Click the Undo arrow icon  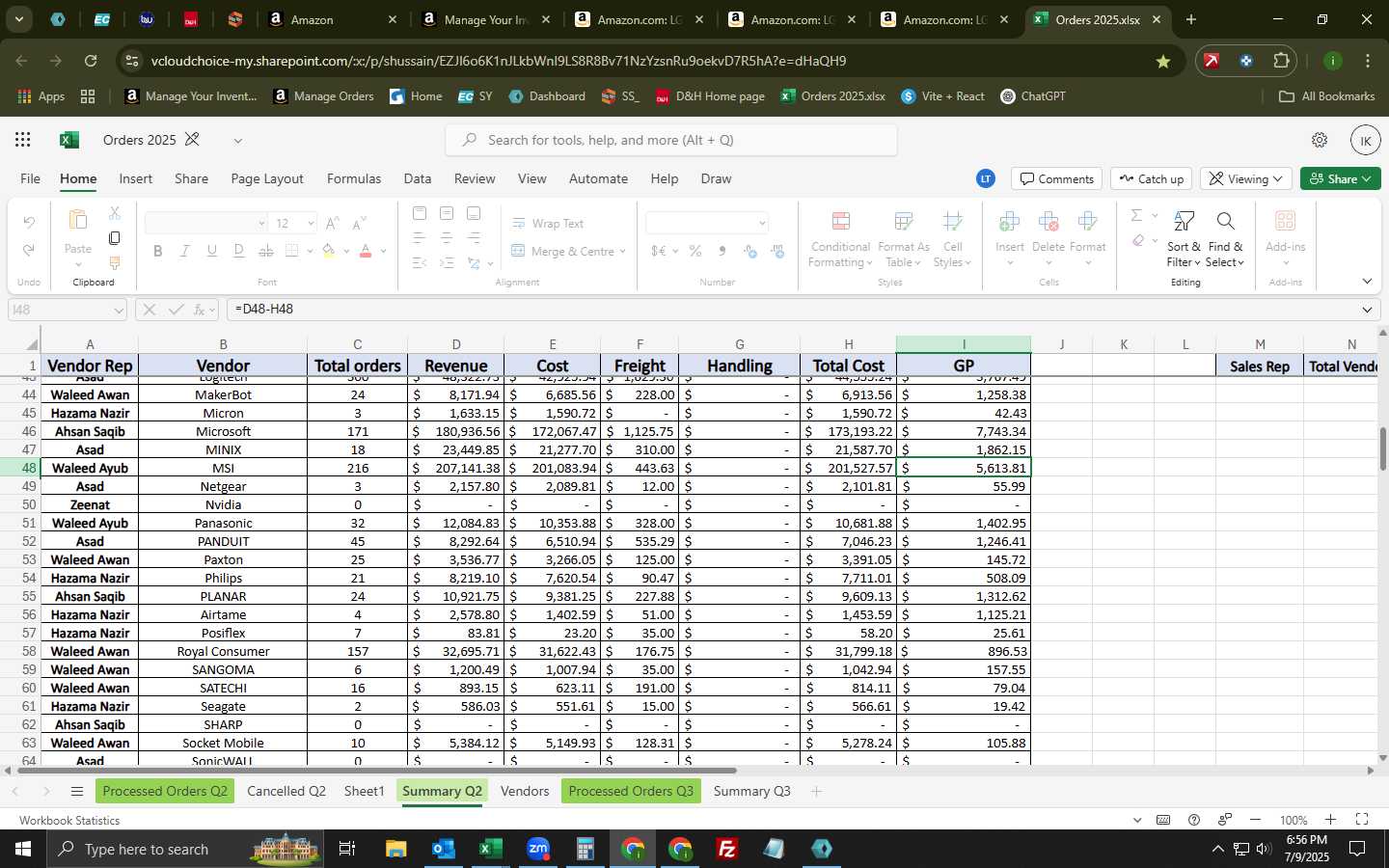click(x=29, y=223)
